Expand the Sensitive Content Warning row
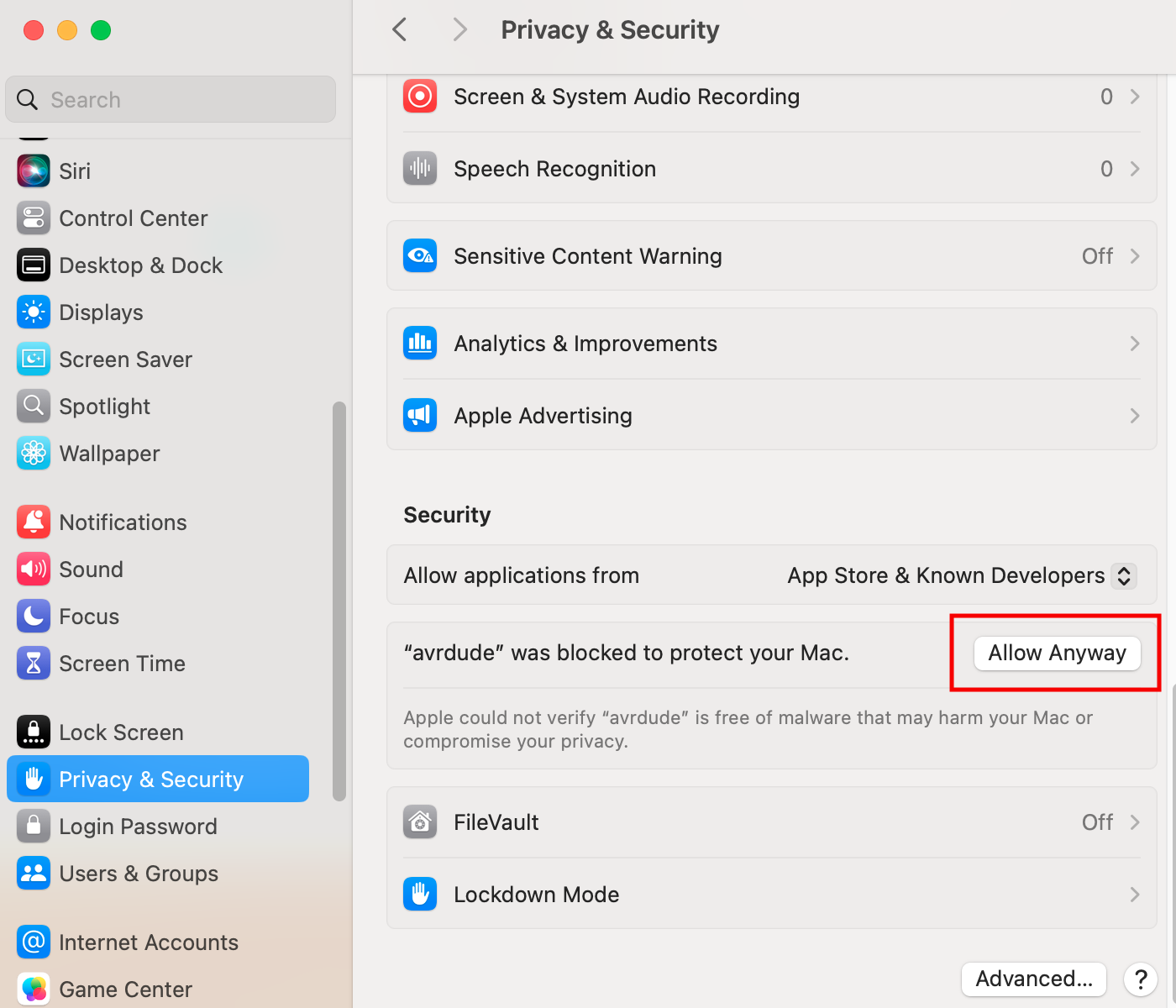1176x1008 pixels. click(771, 256)
